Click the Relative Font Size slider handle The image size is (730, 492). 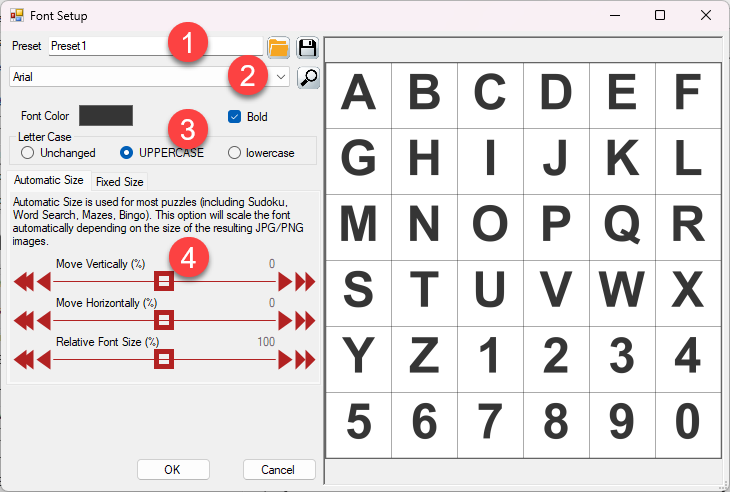(x=164, y=359)
